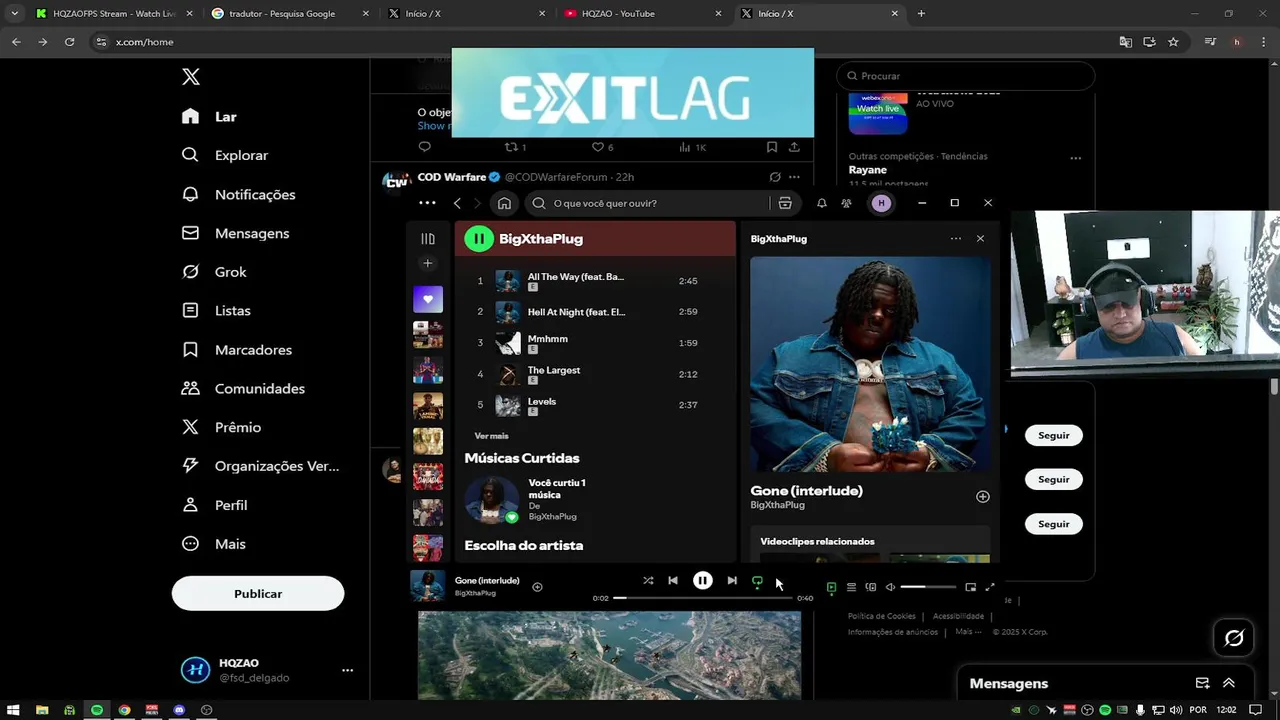Expand Your Library in Spotify sidebar

point(428,239)
